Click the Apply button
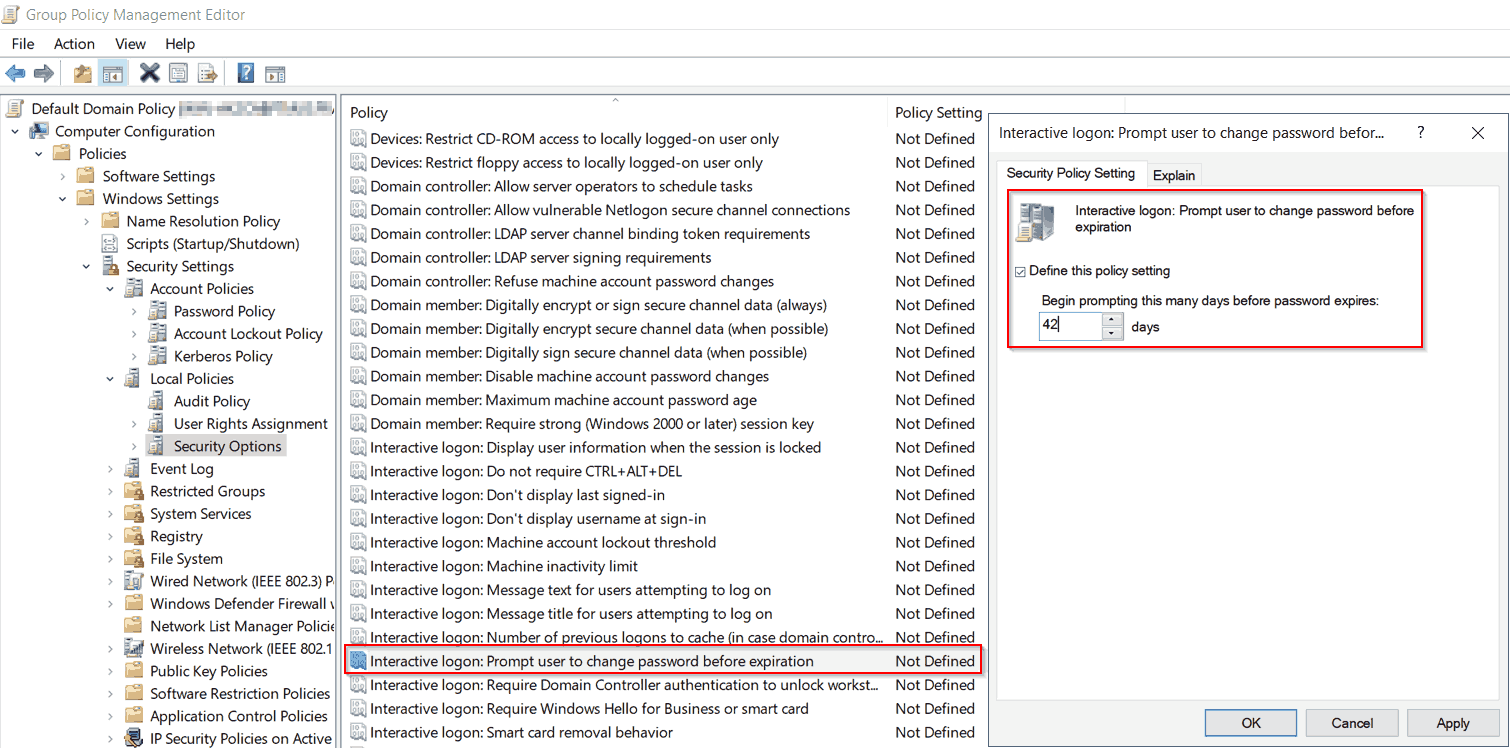The height and width of the screenshot is (748, 1510). point(1452,722)
